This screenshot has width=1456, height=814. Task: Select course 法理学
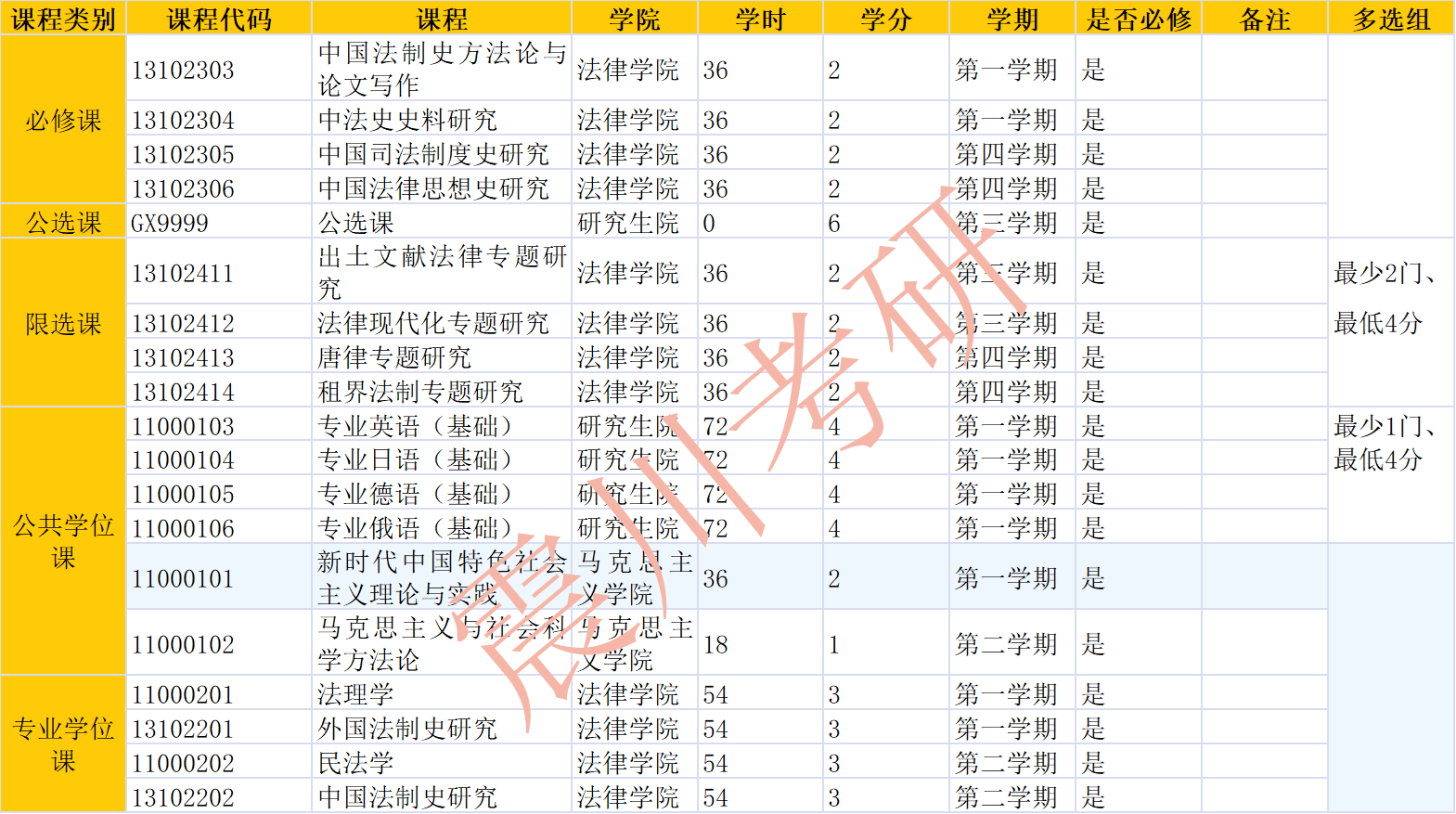355,694
